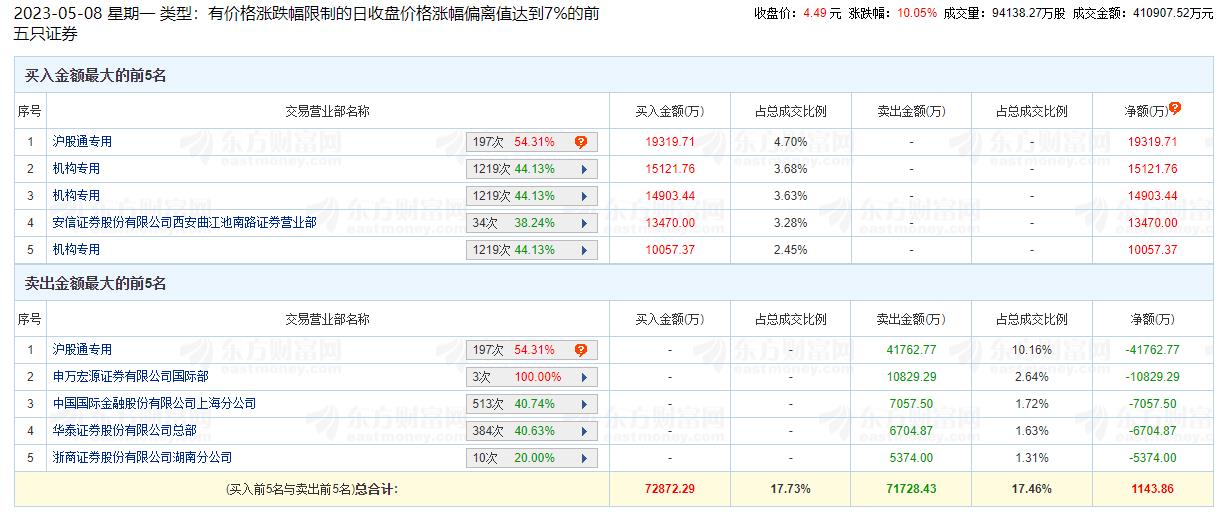Click 买入金额(万) column header in the buy table
The height and width of the screenshot is (517, 1224).
670,111
